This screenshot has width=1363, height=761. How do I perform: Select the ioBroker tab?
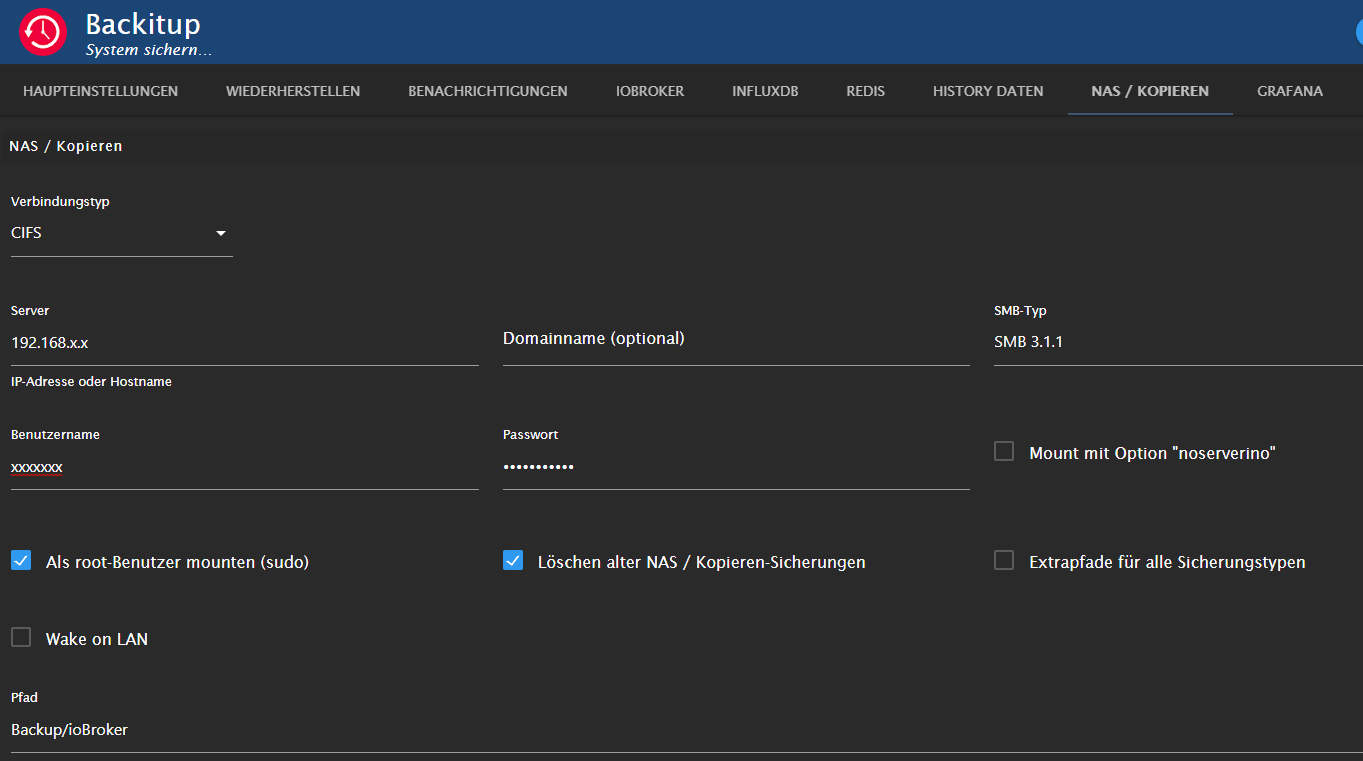[x=650, y=91]
